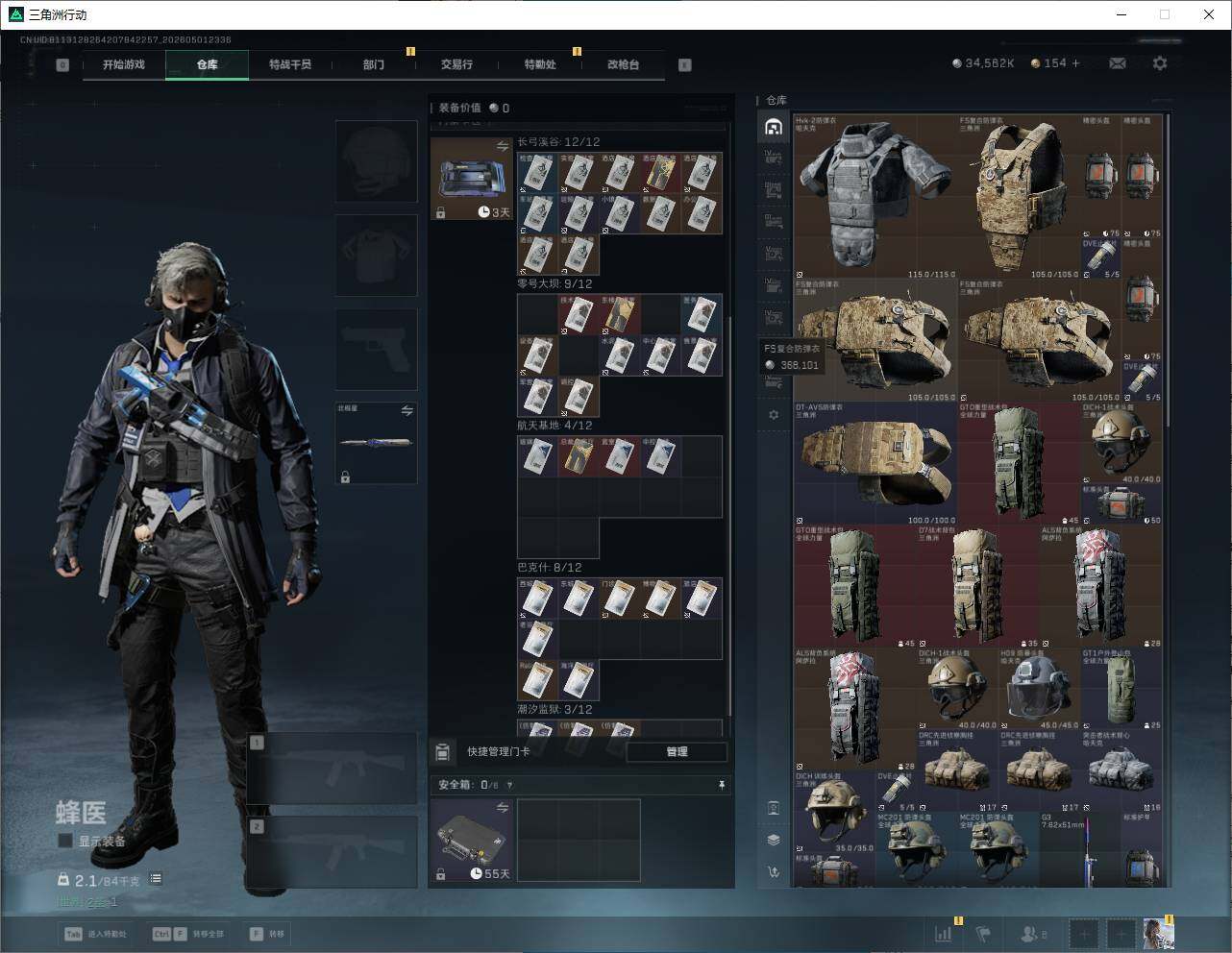The height and width of the screenshot is (953, 1232).
Task: Click the stack layers icon beside stash
Action: (x=774, y=840)
